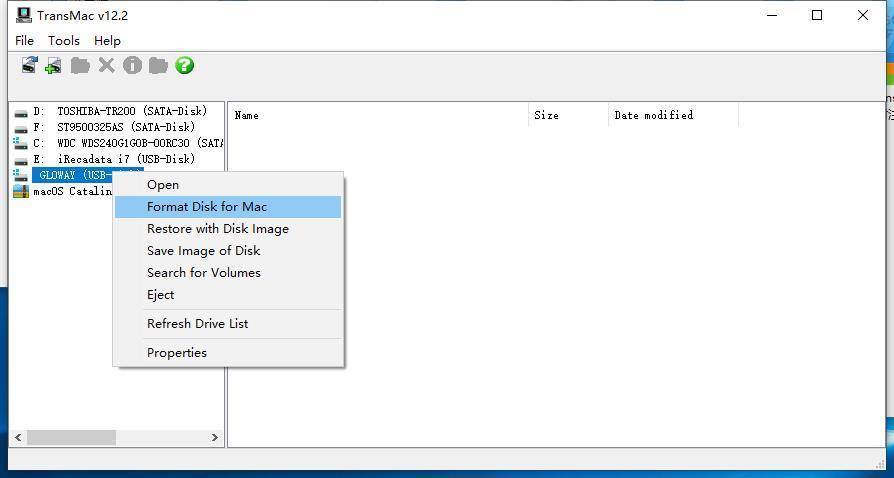Image resolution: width=894 pixels, height=478 pixels.
Task: Click the horizontal scrollbar thumb in drive list
Action: (x=71, y=438)
